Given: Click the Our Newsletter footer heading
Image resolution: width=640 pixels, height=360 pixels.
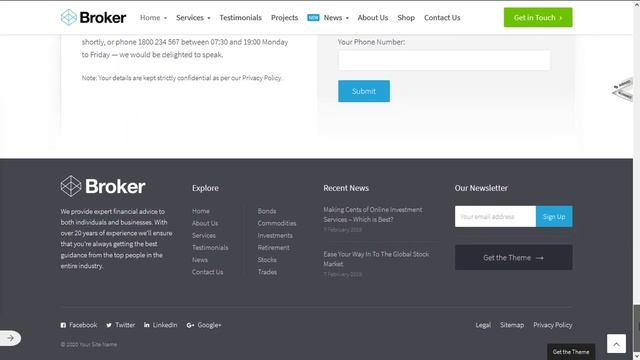Looking at the screenshot, I should (x=481, y=188).
